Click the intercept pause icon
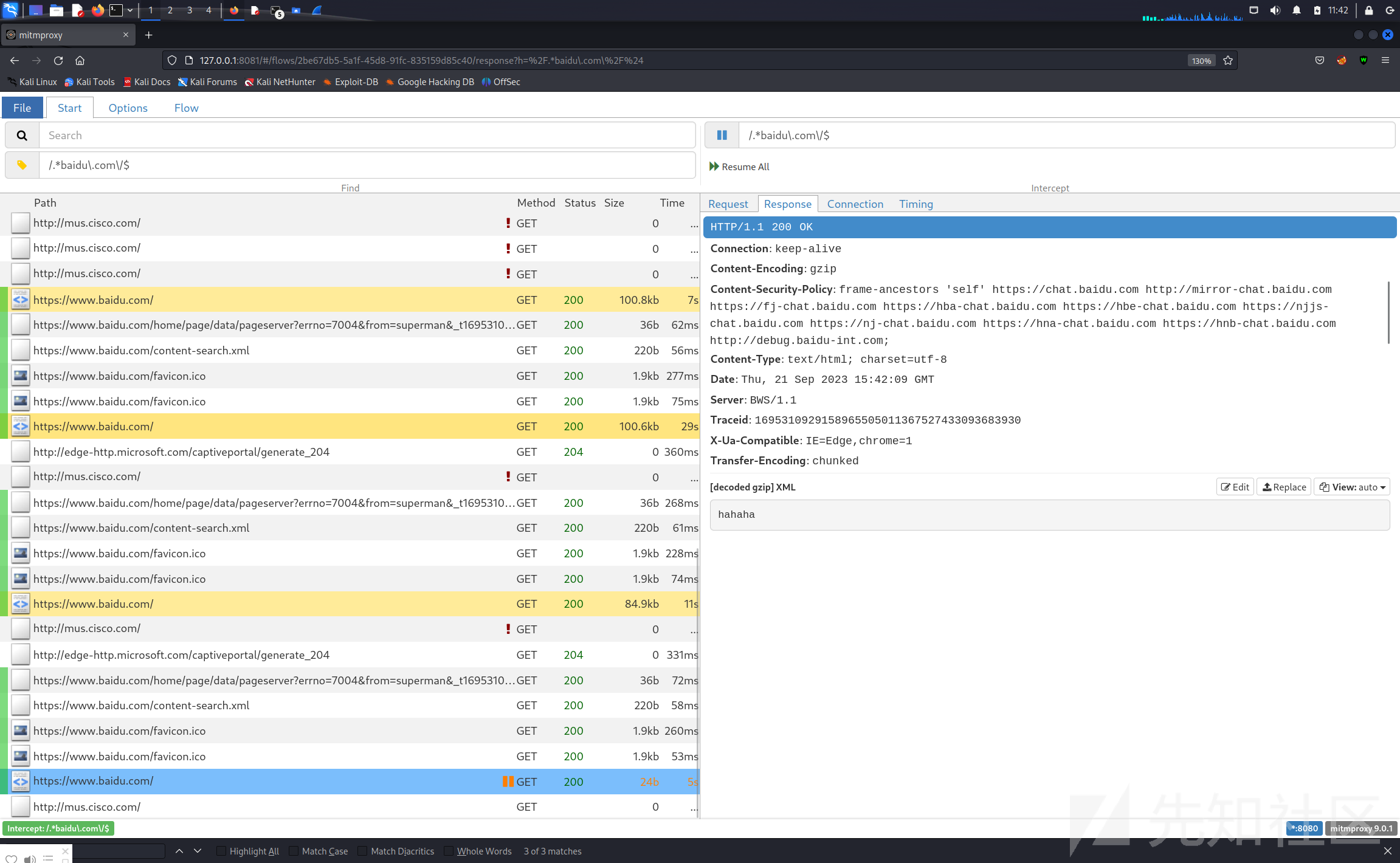The width and height of the screenshot is (1400, 863). pyautogui.click(x=722, y=136)
